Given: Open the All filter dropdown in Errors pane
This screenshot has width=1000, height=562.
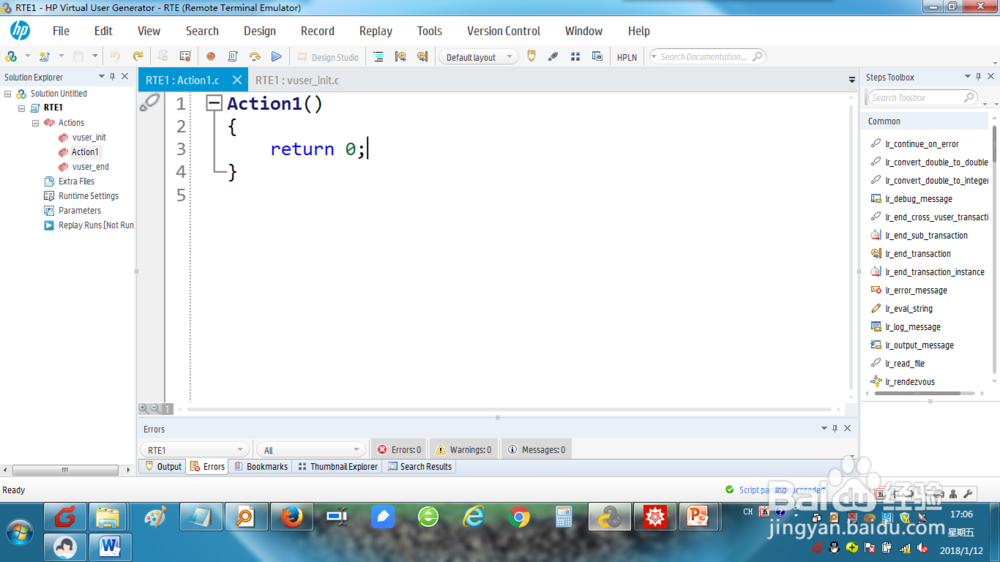Looking at the screenshot, I should [311, 450].
